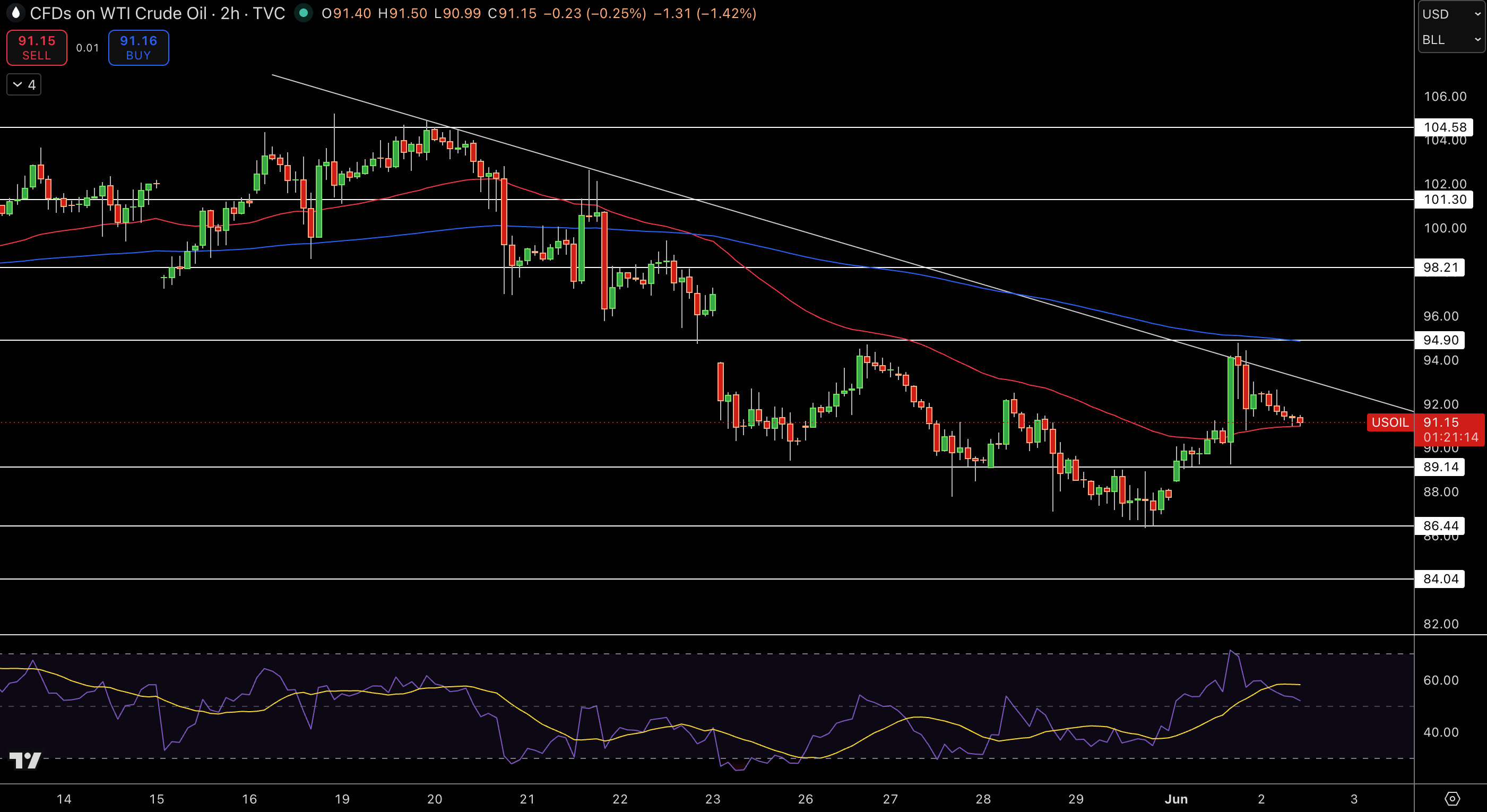Image resolution: width=1487 pixels, height=812 pixels.
Task: Click the CFDs on WTI Crude Oil title
Action: coord(118,13)
